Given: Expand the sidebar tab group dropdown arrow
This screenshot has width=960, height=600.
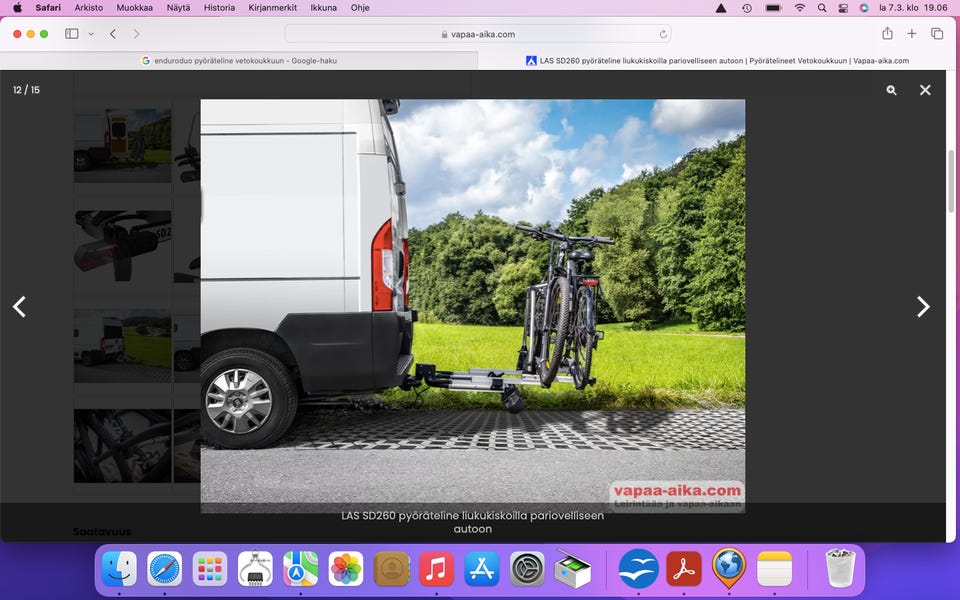Looking at the screenshot, I should (x=91, y=34).
